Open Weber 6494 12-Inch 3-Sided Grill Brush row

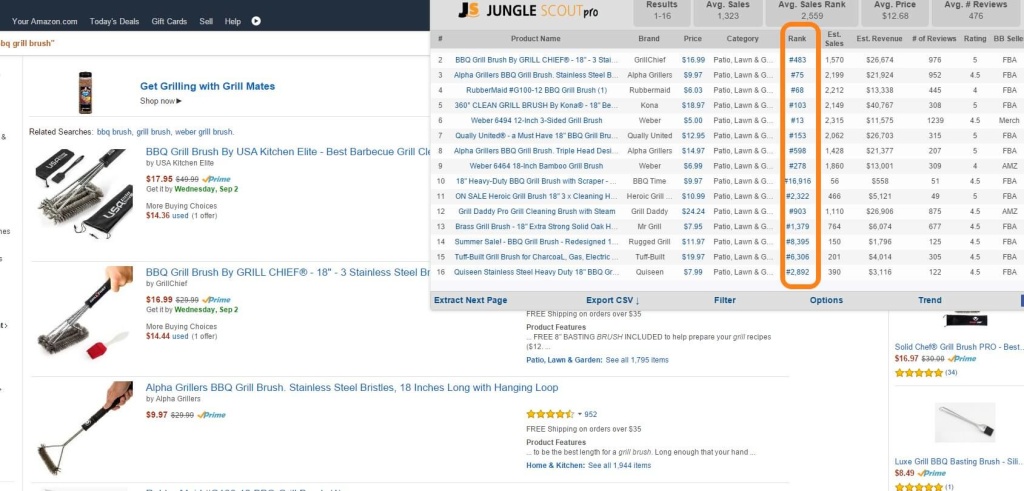(528, 120)
